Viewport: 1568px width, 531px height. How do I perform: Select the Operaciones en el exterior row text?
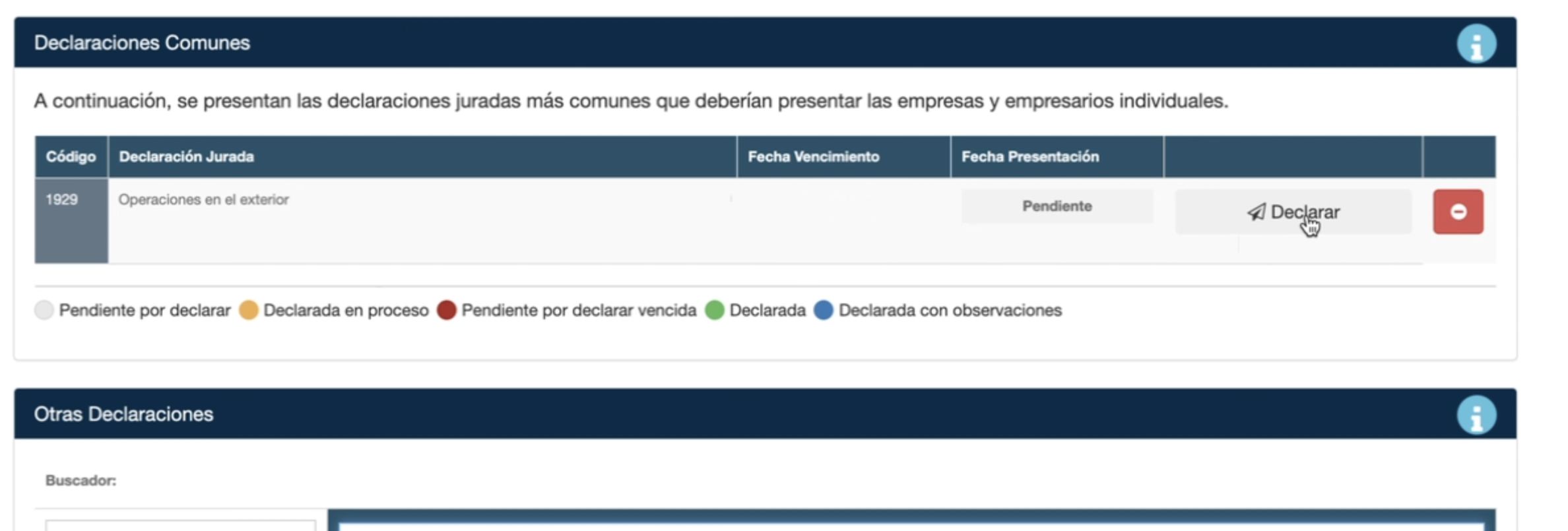pyautogui.click(x=203, y=200)
